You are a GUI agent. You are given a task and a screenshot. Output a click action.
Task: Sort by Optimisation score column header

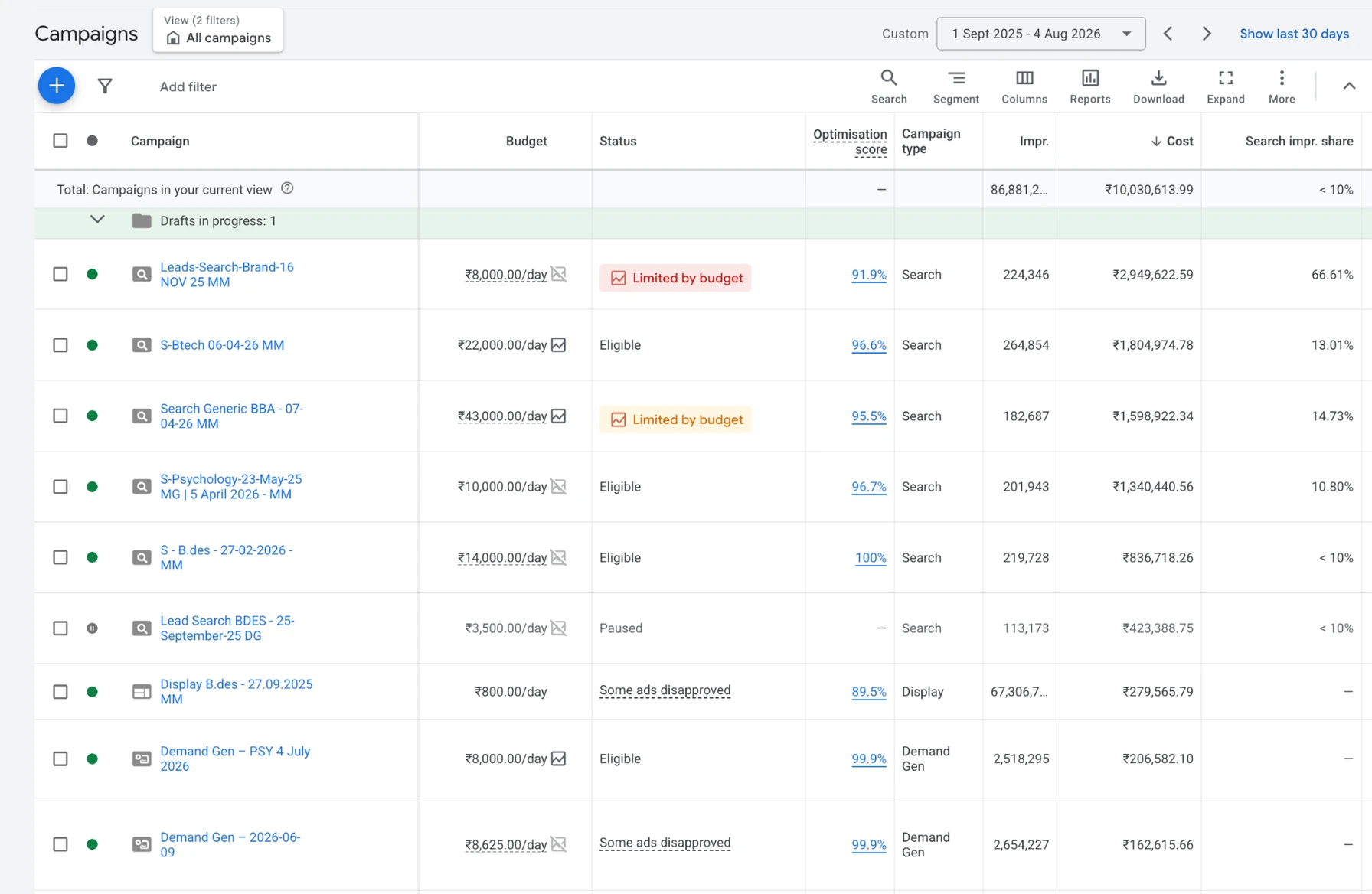click(850, 142)
